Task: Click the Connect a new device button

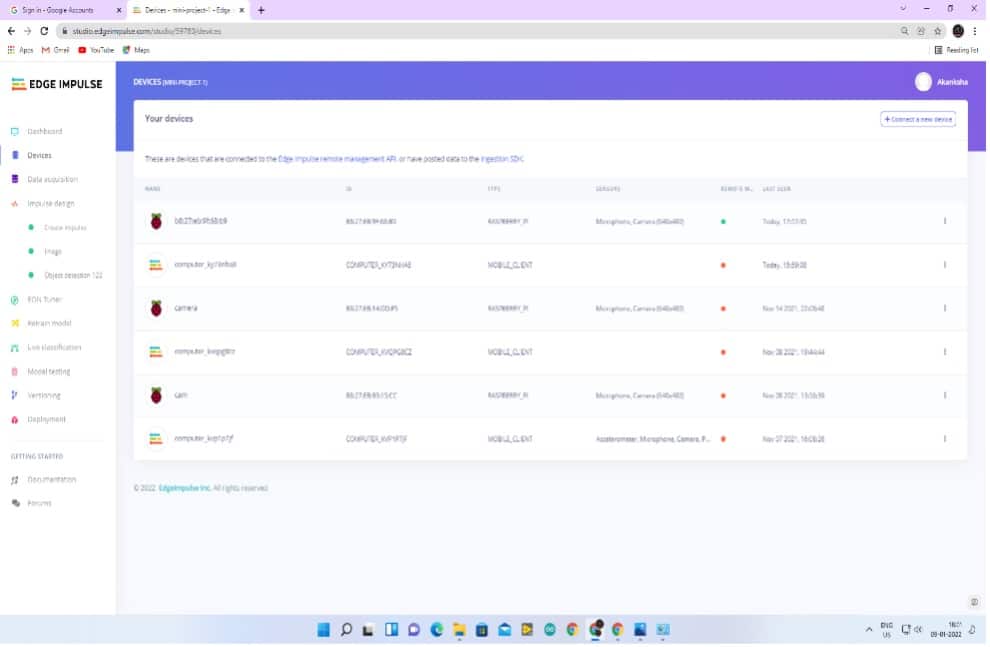Action: 918,119
